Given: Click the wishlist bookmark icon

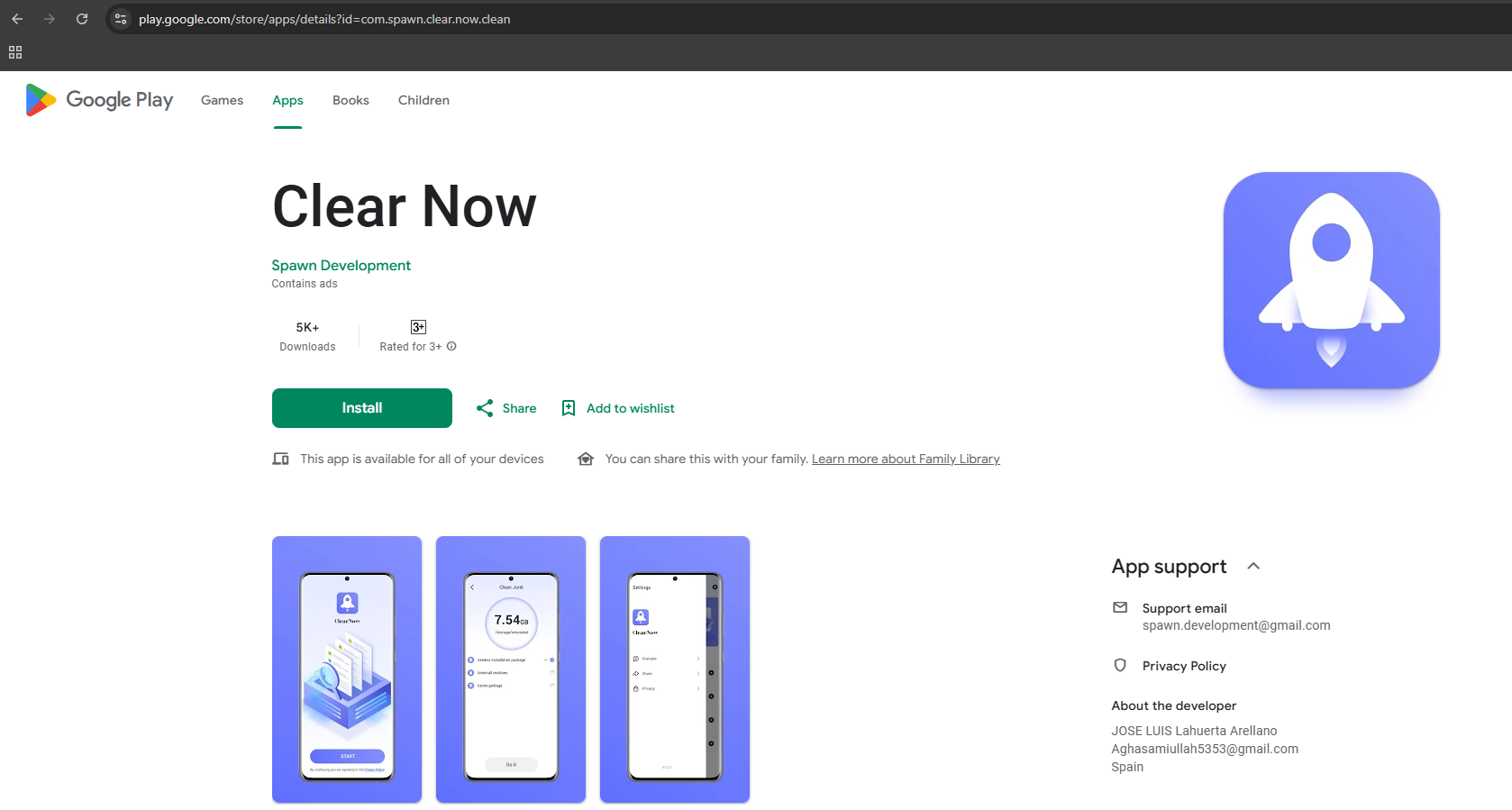Looking at the screenshot, I should pos(569,408).
